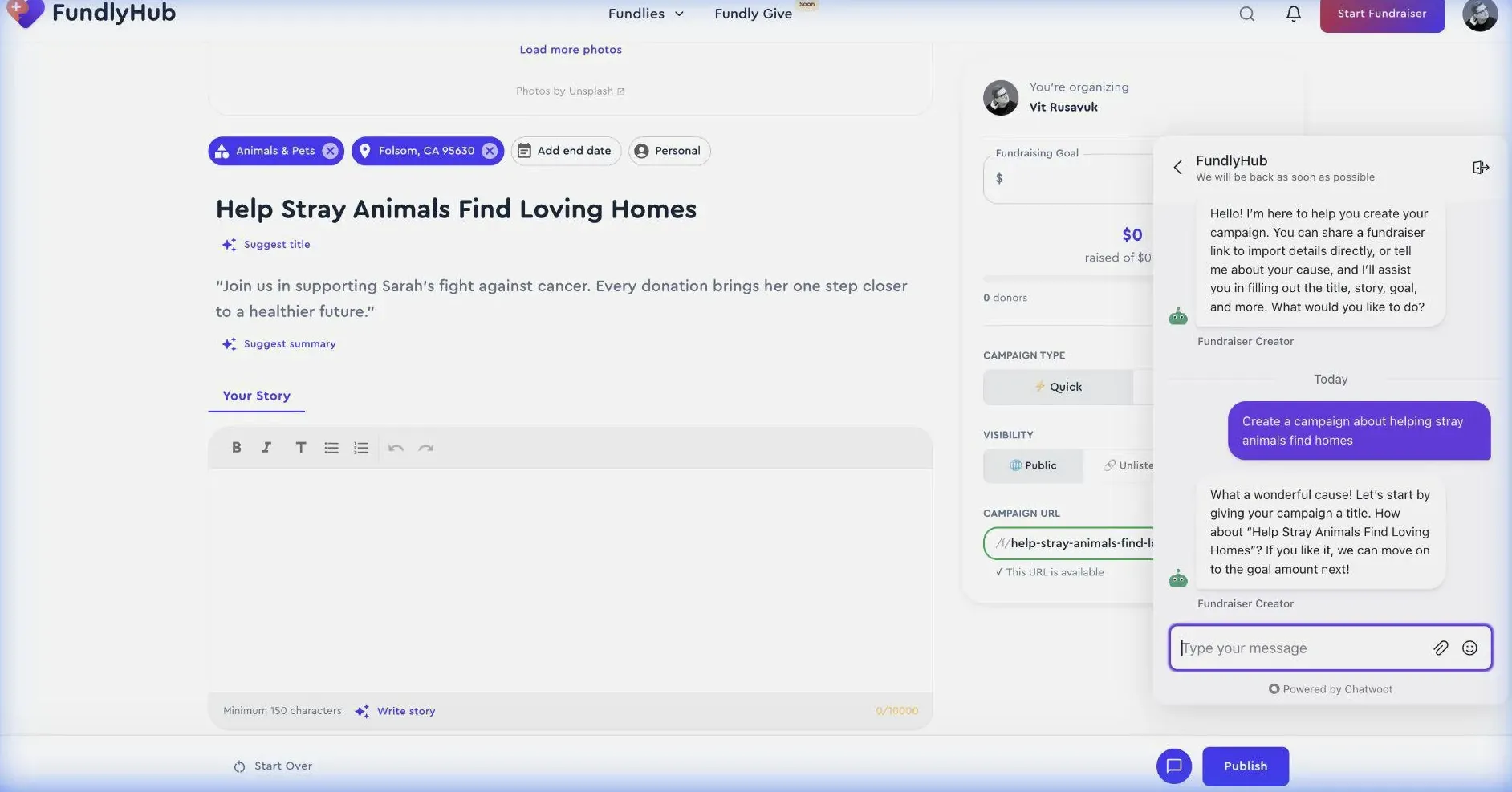Viewport: 1512px width, 792px height.
Task: Undo last story edit
Action: coord(396,448)
